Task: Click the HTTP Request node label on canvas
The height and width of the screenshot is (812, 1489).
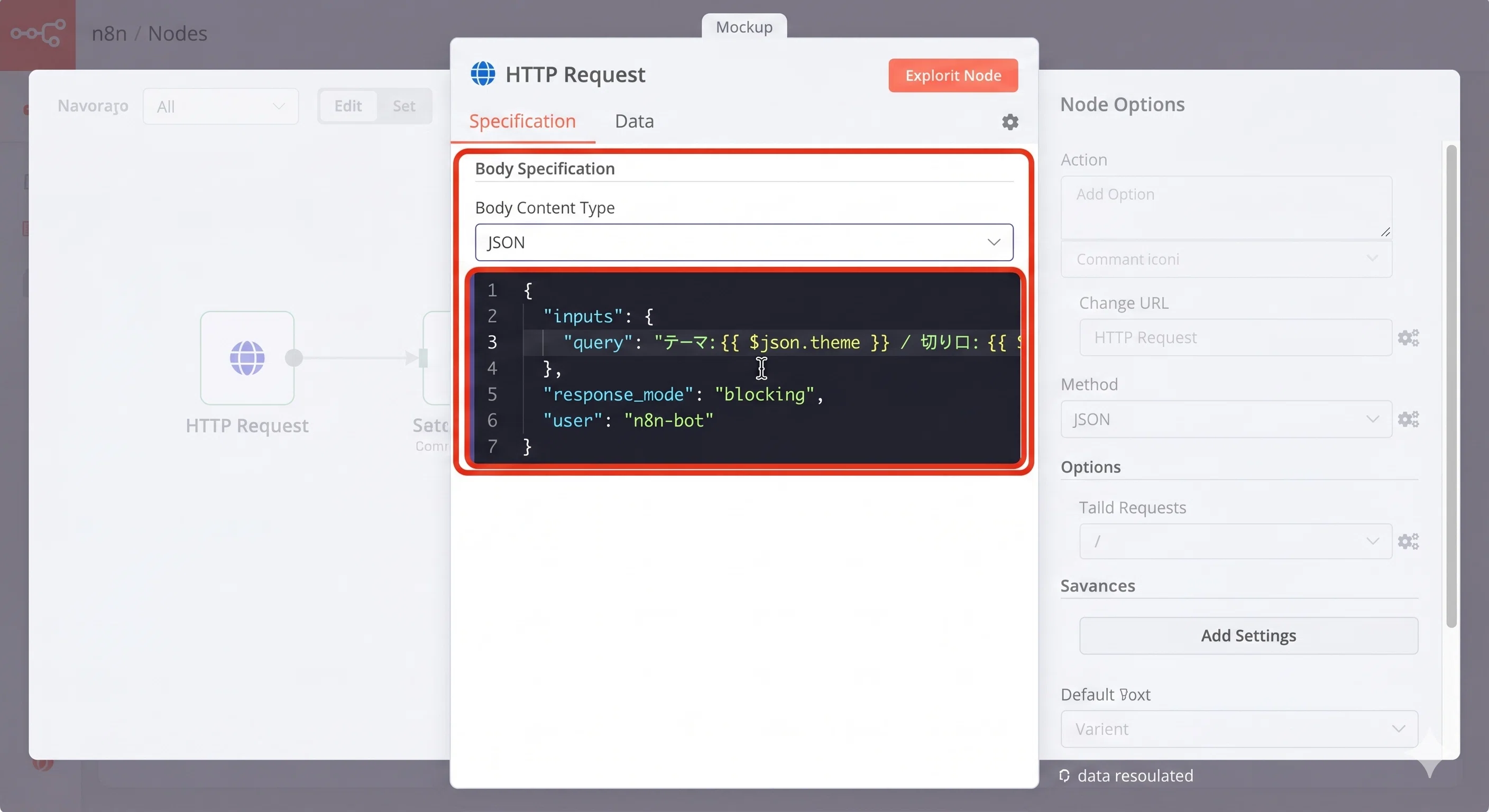Action: 247,426
